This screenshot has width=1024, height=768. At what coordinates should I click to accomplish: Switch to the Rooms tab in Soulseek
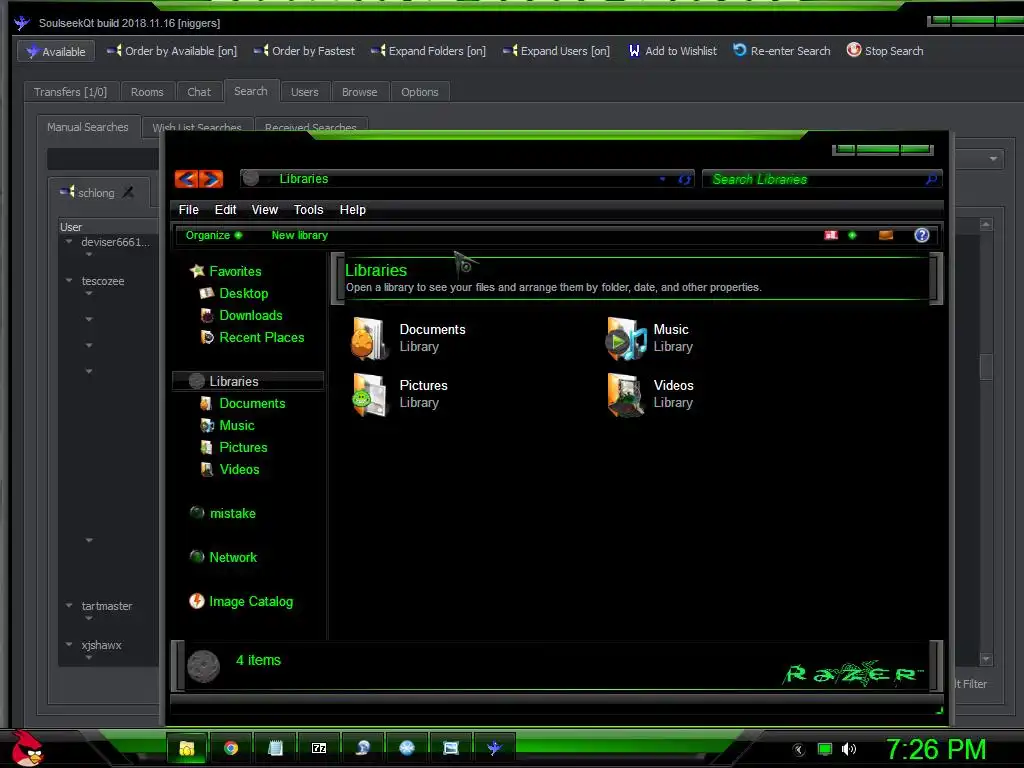(147, 91)
